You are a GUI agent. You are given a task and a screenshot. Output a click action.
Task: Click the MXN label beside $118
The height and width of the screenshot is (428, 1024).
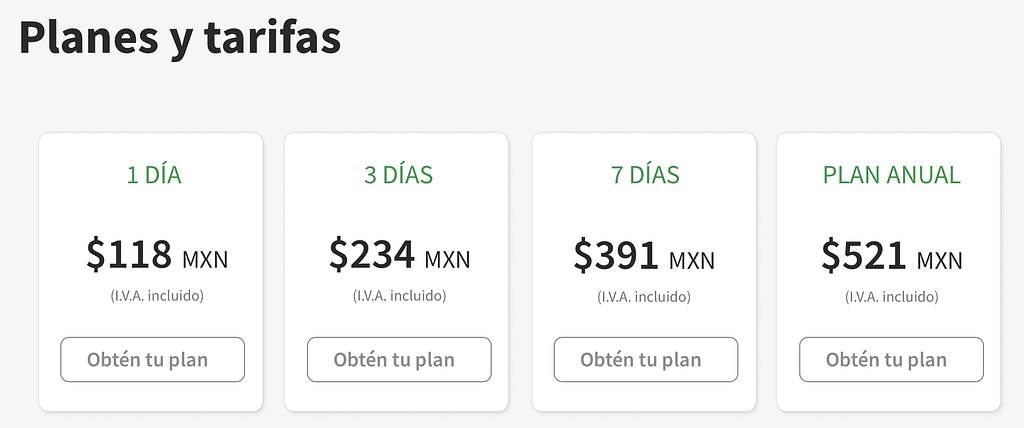click(205, 260)
